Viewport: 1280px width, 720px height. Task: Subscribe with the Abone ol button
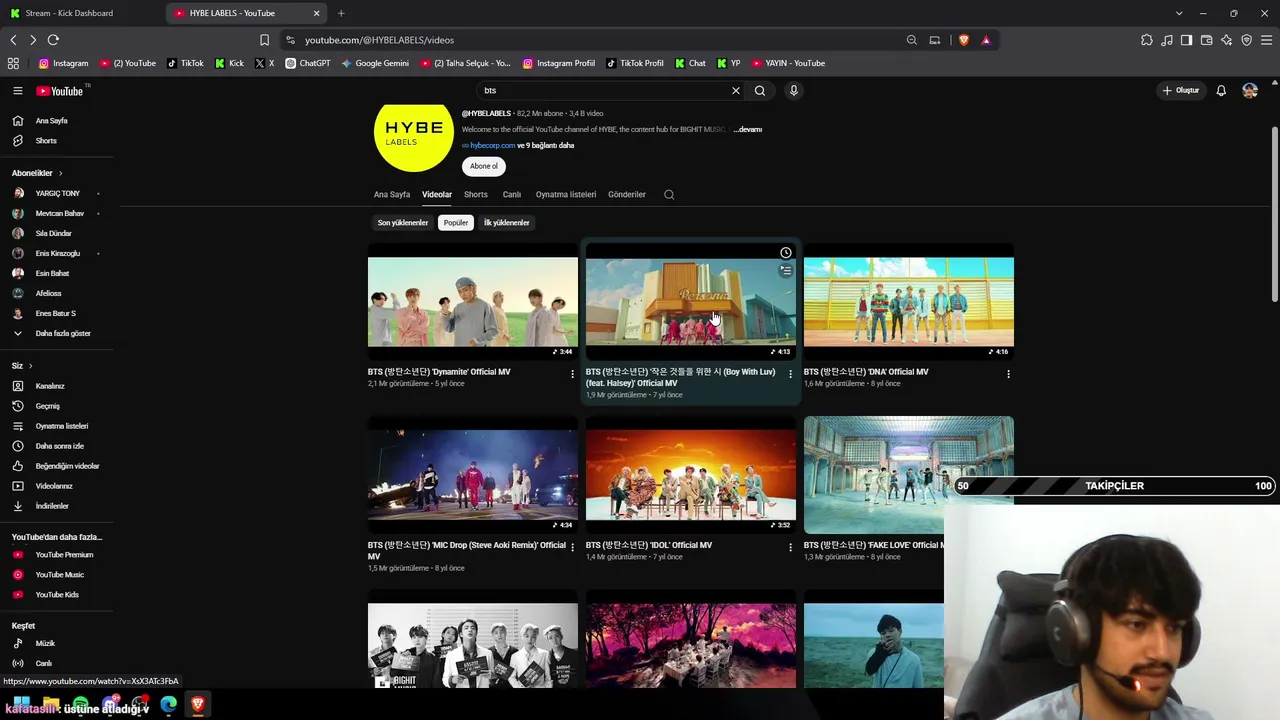[x=484, y=167]
